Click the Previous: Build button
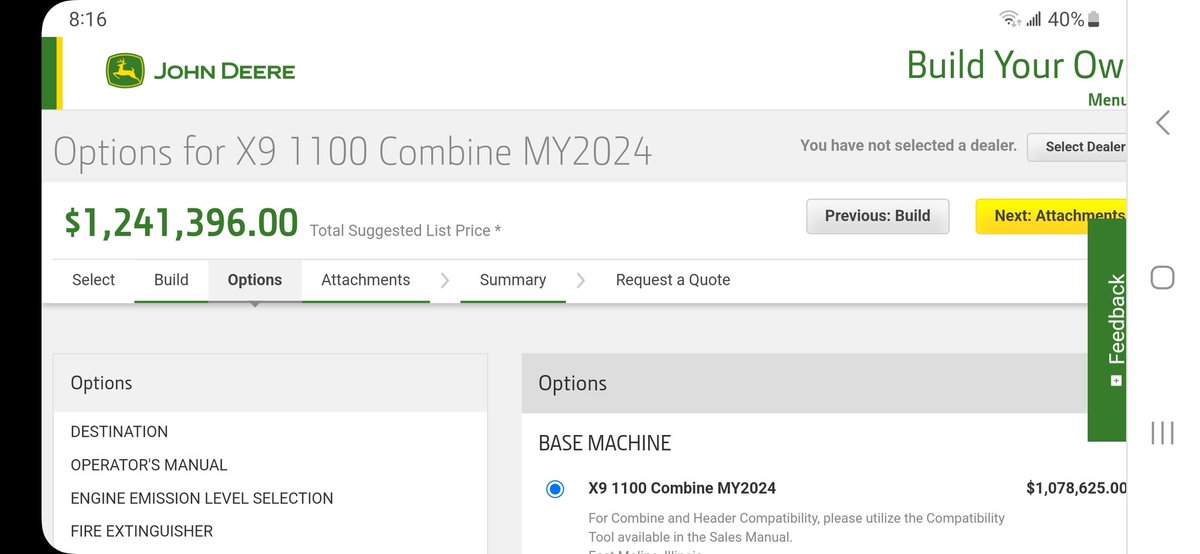Screen dimensions: 1200x554 point(877,216)
